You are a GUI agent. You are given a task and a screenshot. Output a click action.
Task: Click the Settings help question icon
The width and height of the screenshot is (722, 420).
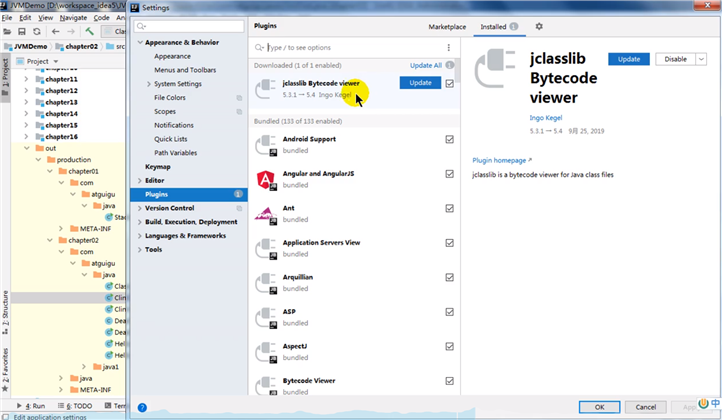pyautogui.click(x=142, y=408)
